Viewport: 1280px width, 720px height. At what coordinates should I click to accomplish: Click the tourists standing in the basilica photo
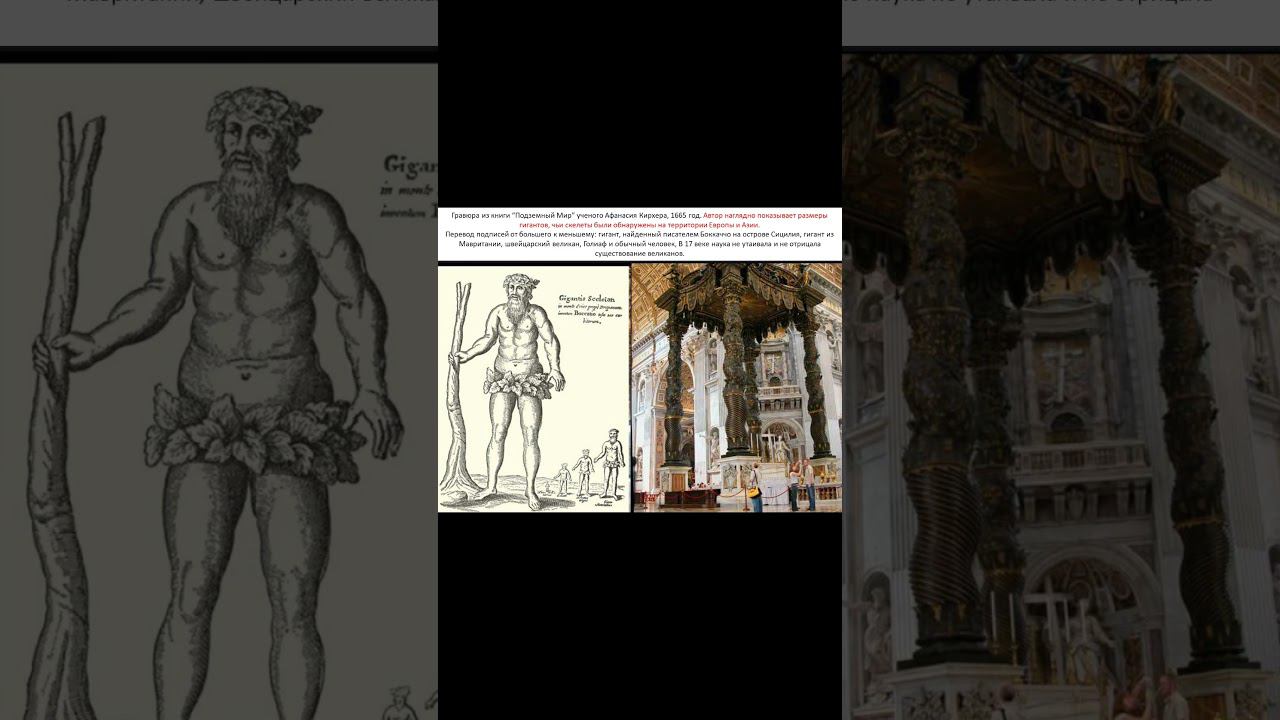coord(783,485)
